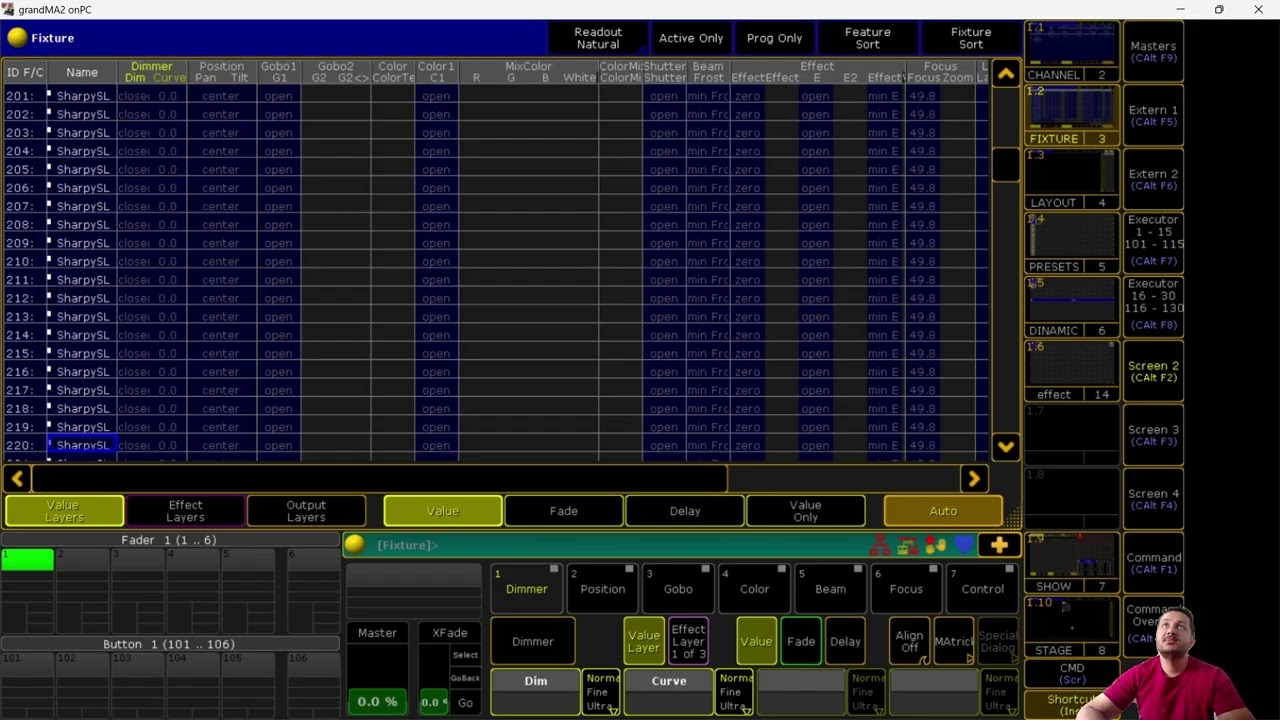Screen dimensions: 1280x720
Task: Open the PRESETS view thumbnail
Action: pos(1071,245)
